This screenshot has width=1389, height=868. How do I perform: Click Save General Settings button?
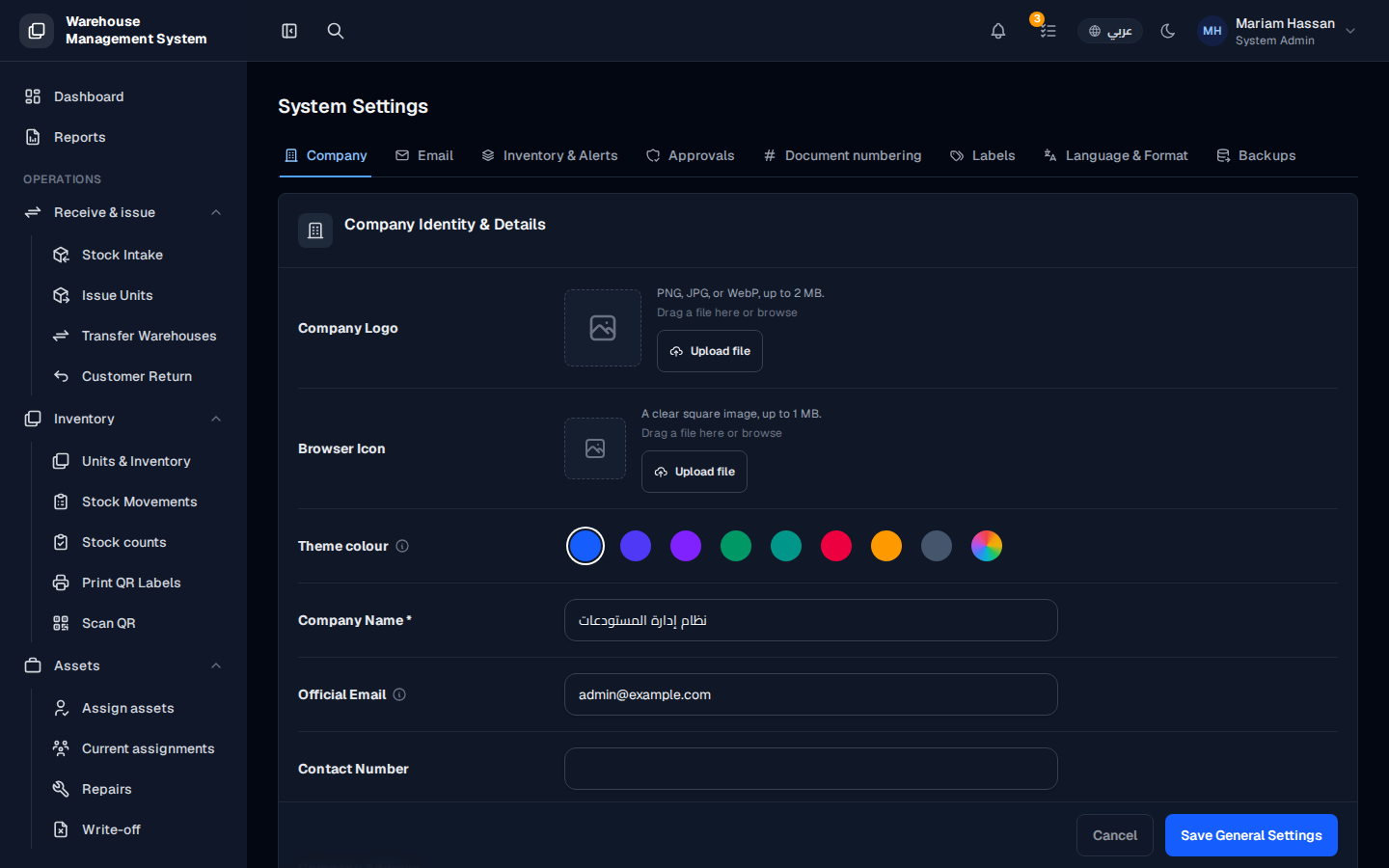(x=1251, y=835)
